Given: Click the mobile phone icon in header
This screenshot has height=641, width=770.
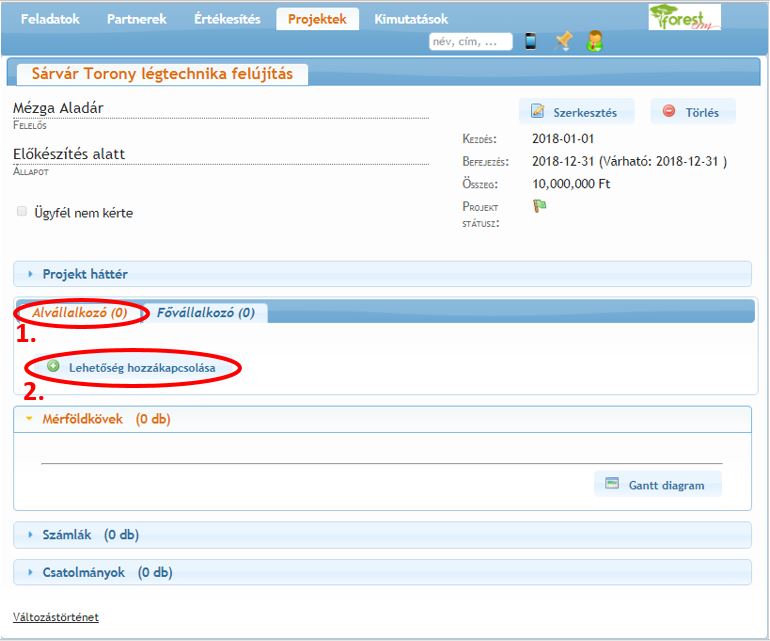Looking at the screenshot, I should [530, 41].
